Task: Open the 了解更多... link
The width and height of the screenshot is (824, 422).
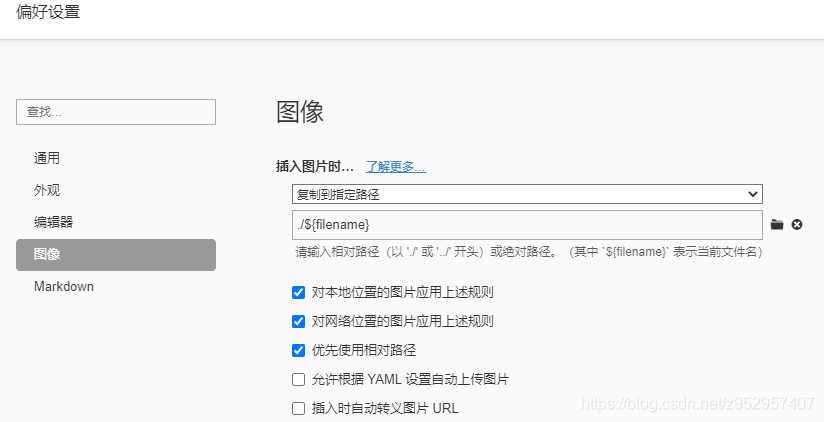Action: (396, 167)
